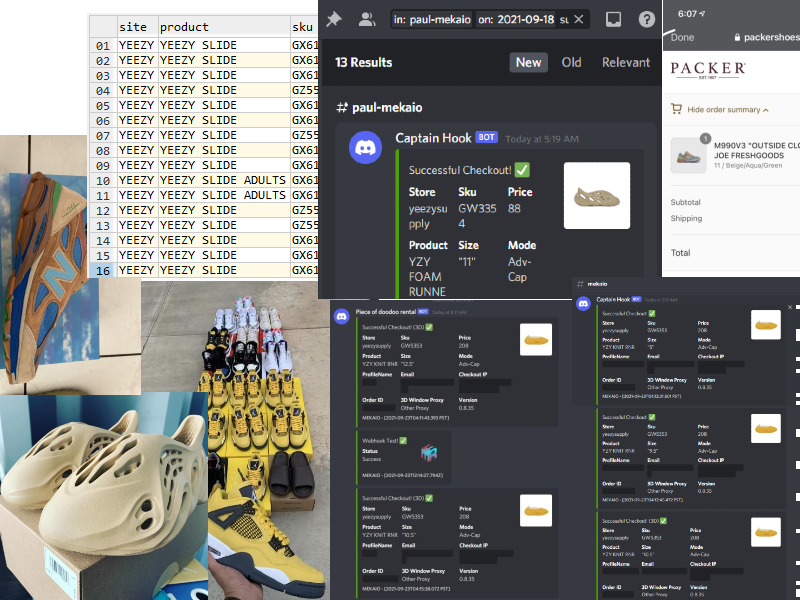
Task: Click the Shipping label in Packer summary
Action: tap(686, 218)
